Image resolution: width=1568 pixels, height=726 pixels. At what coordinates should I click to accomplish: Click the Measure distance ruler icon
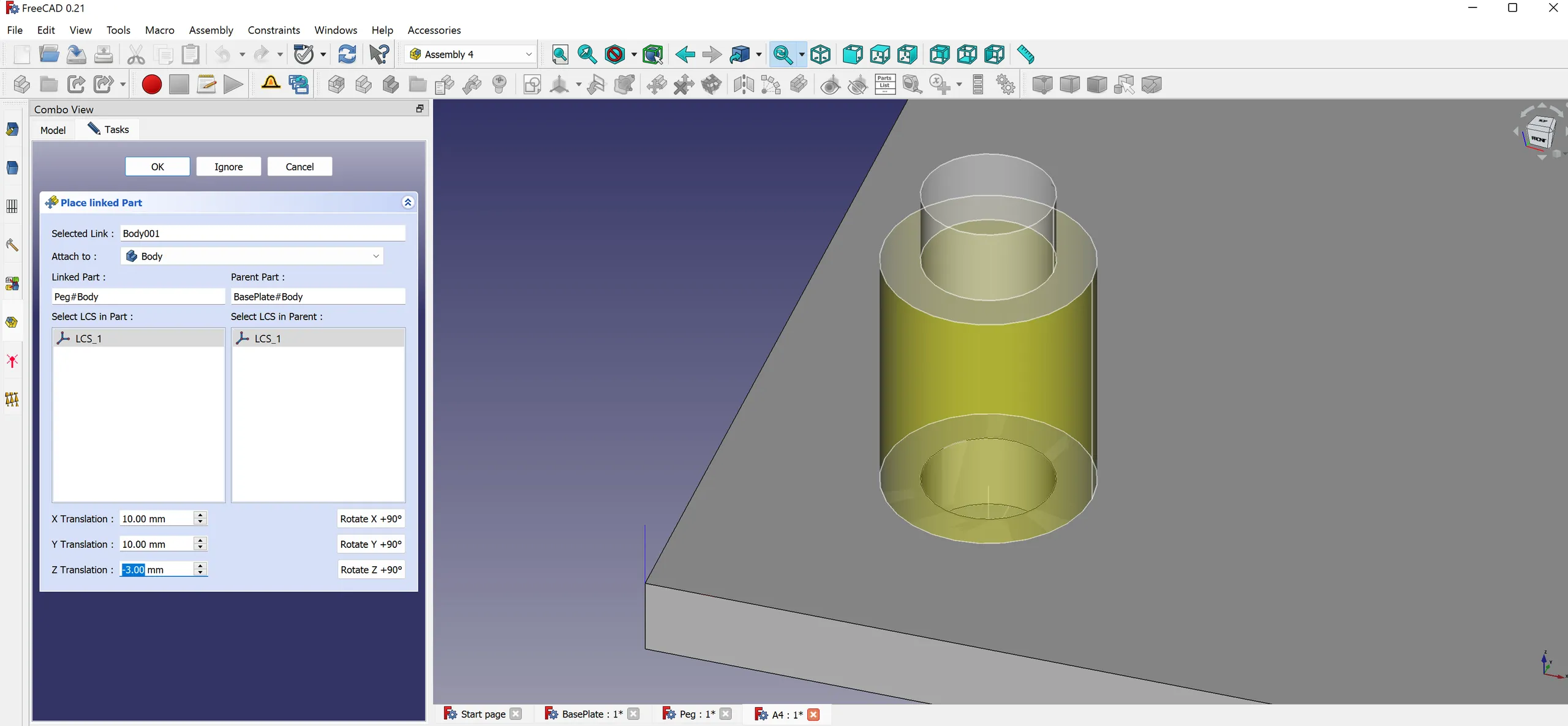click(x=1025, y=54)
